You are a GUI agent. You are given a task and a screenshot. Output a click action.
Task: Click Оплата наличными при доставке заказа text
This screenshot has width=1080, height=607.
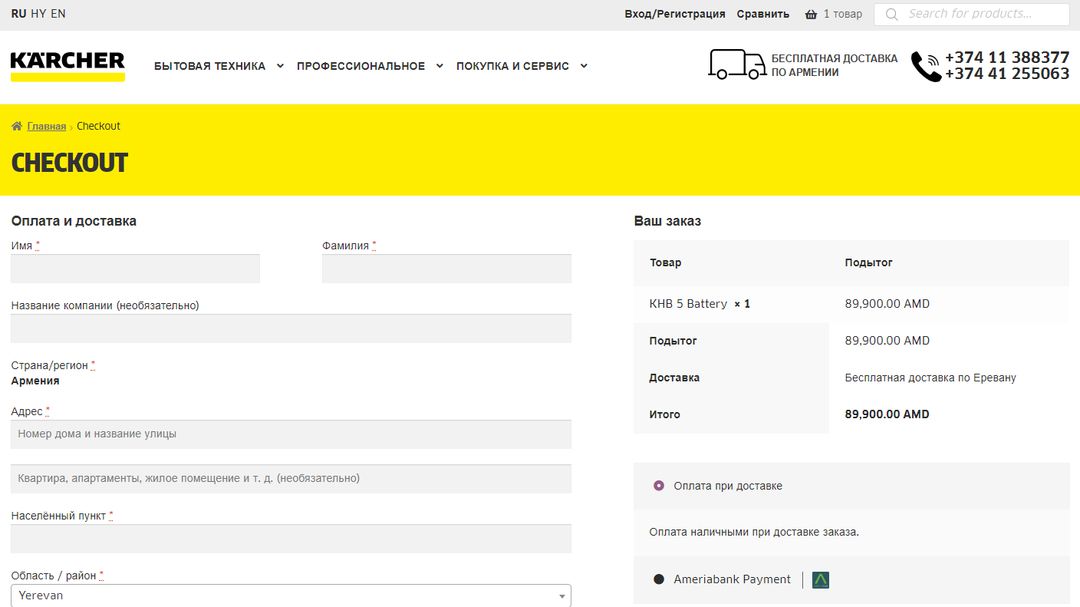pos(754,532)
